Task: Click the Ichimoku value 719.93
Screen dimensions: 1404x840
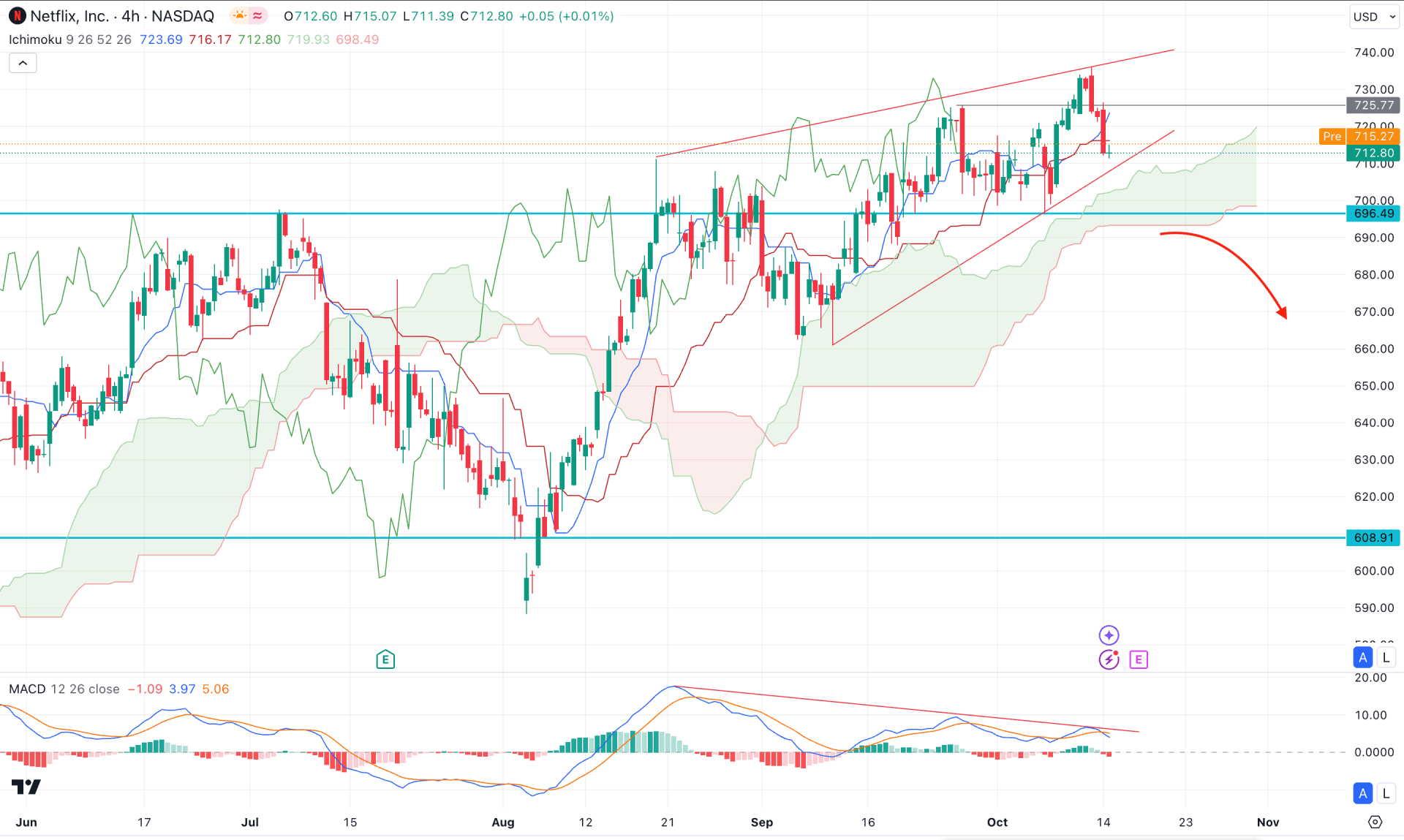Action: pyautogui.click(x=308, y=39)
